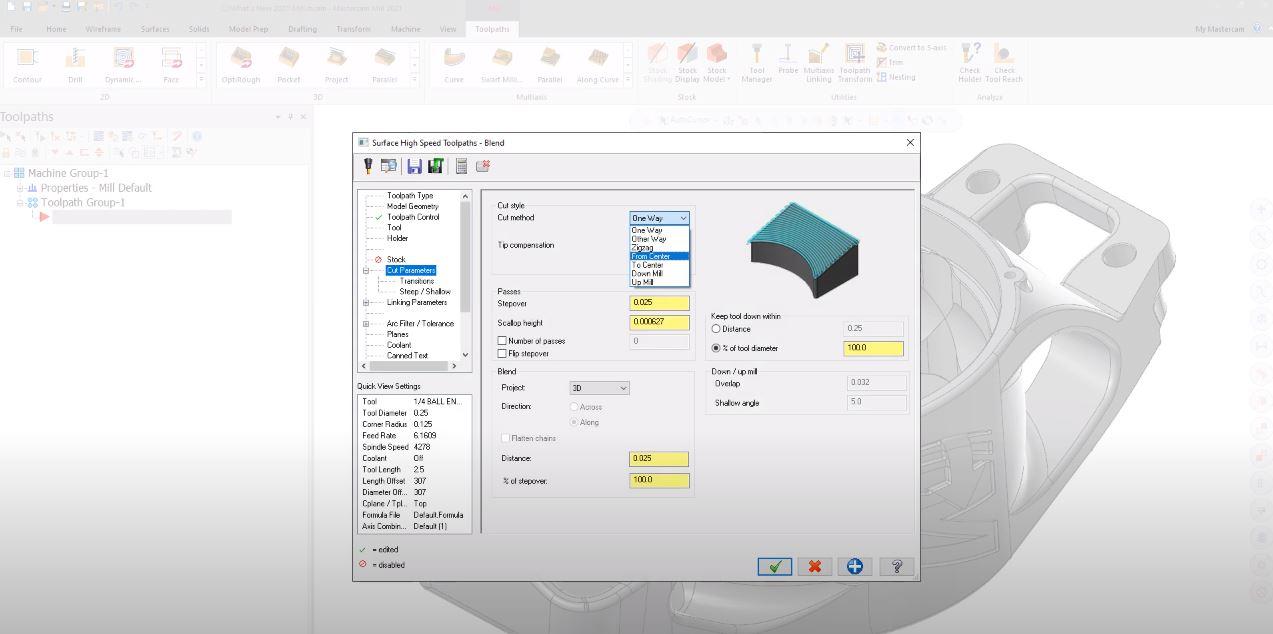Expand the Linking Parameters tree node

pyautogui.click(x=366, y=302)
